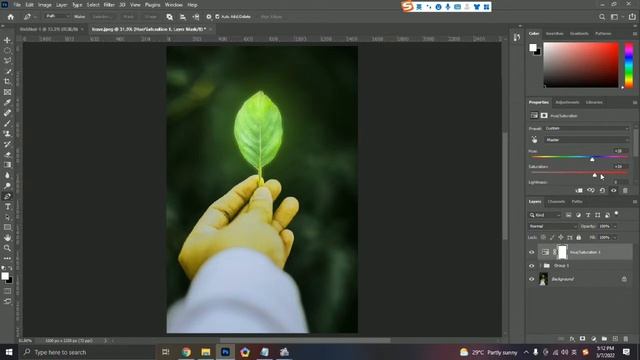Add layer mask icon in Layers panel
The height and width of the screenshot is (360, 640).
click(x=582, y=339)
